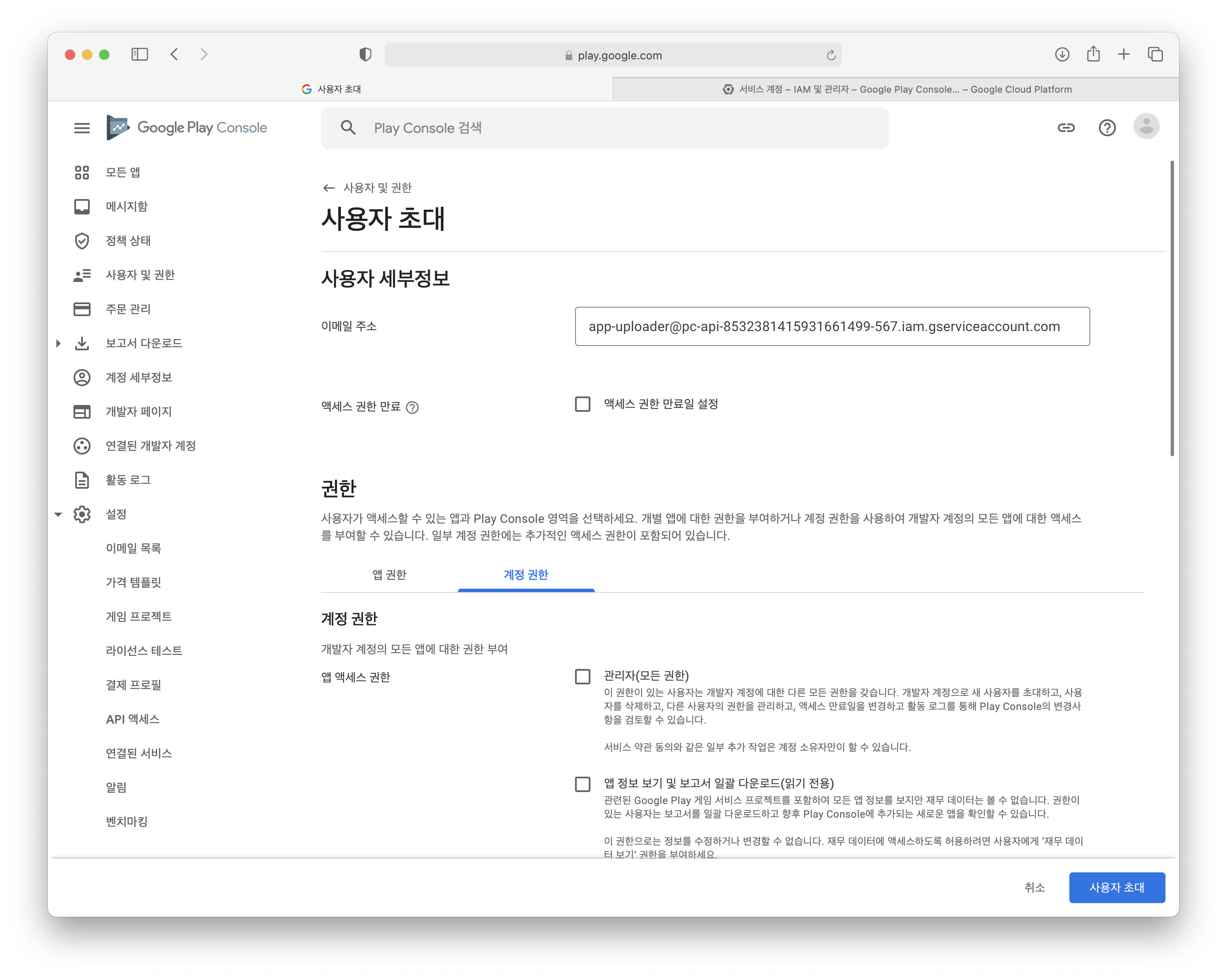Open 메시지함 inbox in sidebar
Screen dimensions: 1227x980
pos(126,207)
